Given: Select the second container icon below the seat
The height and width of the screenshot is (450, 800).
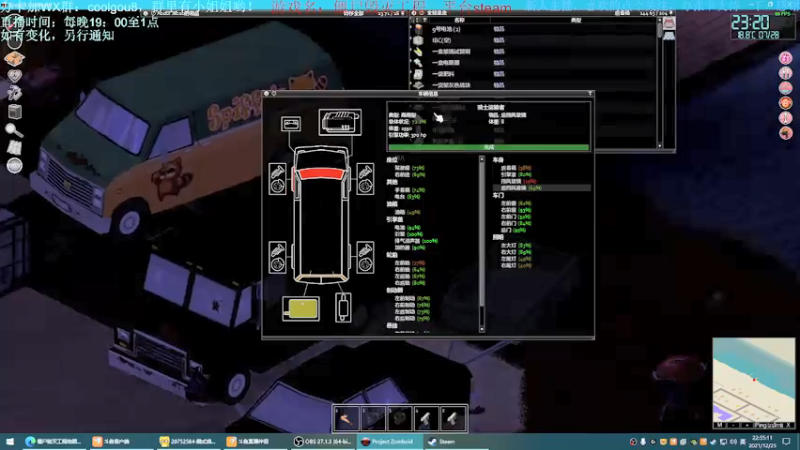Looking at the screenshot, I should [668, 36].
